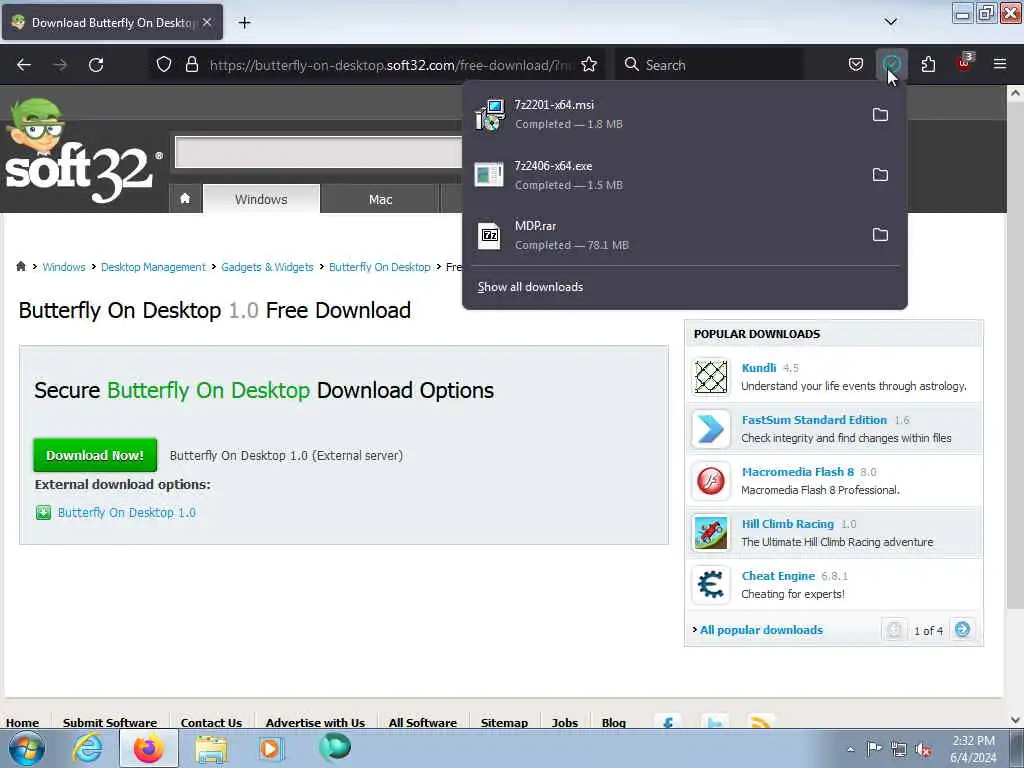Click the FastSum arrow icon
This screenshot has width=1024, height=768.
[711, 429]
